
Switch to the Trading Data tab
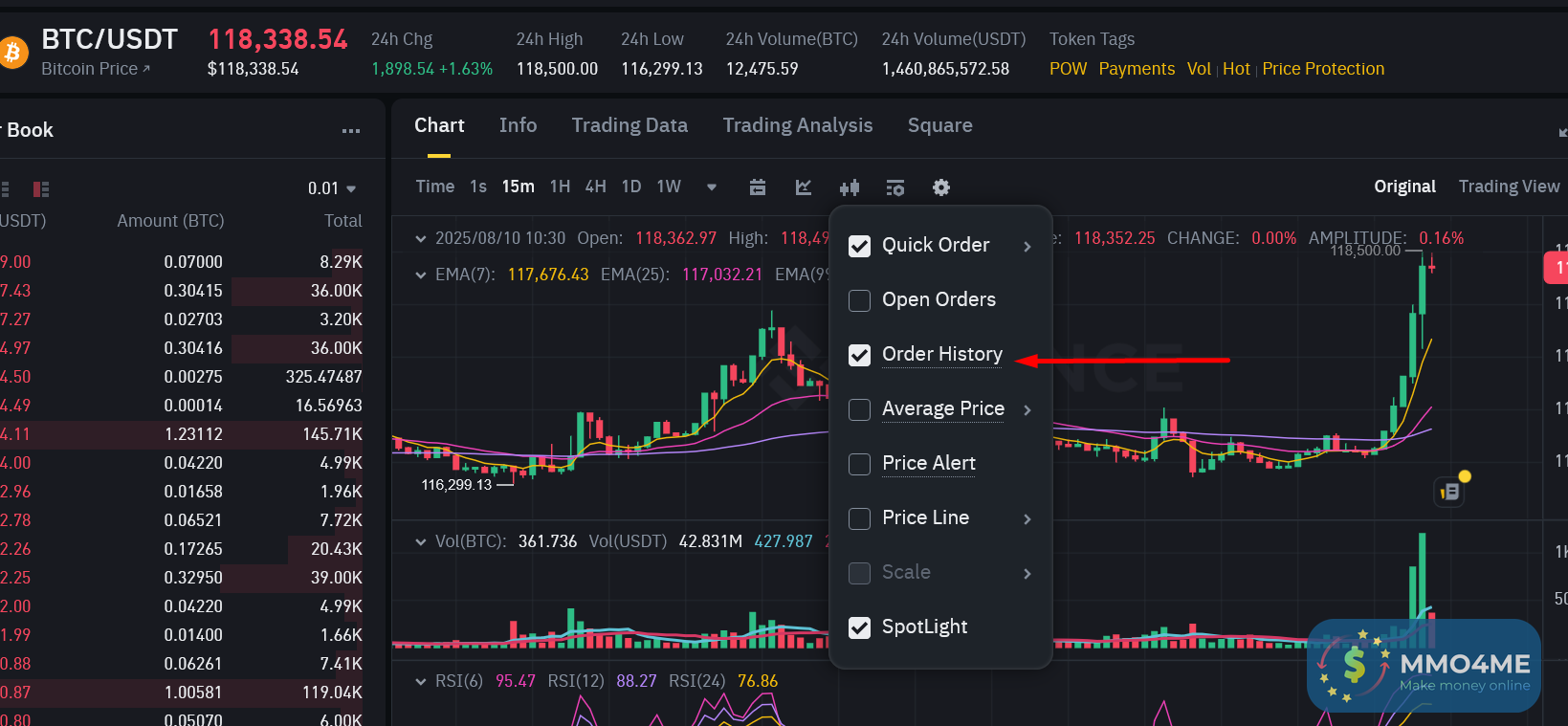(x=629, y=125)
